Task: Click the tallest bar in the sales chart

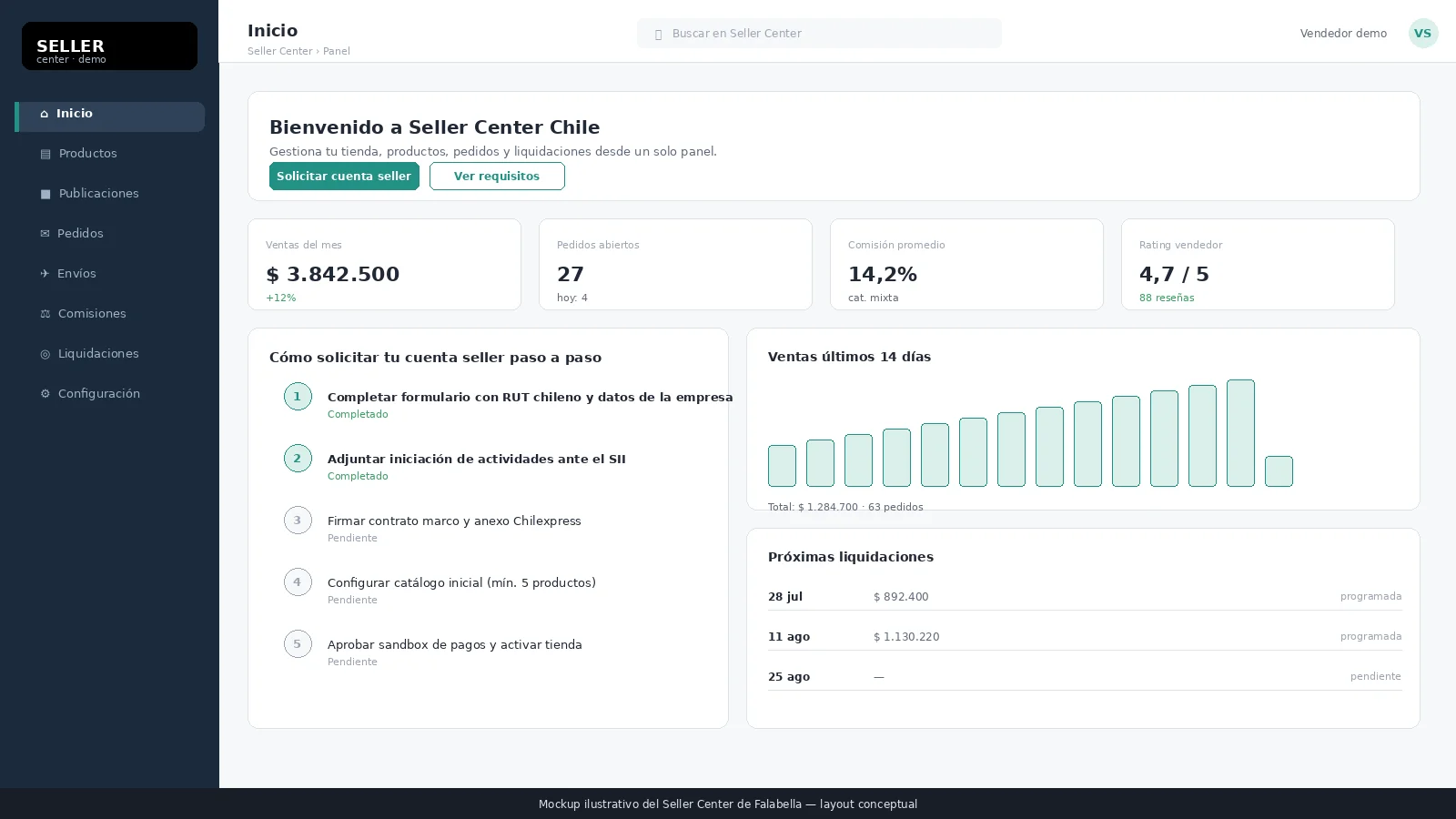Action: [1240, 433]
